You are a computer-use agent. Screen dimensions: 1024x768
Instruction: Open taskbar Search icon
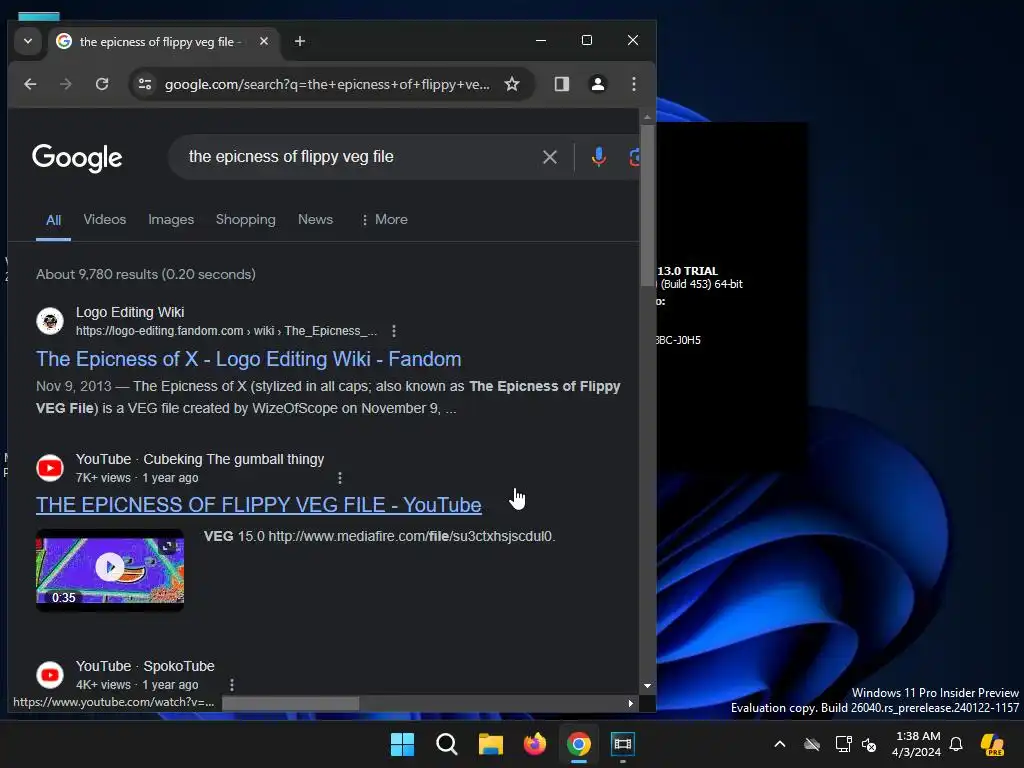tap(447, 744)
